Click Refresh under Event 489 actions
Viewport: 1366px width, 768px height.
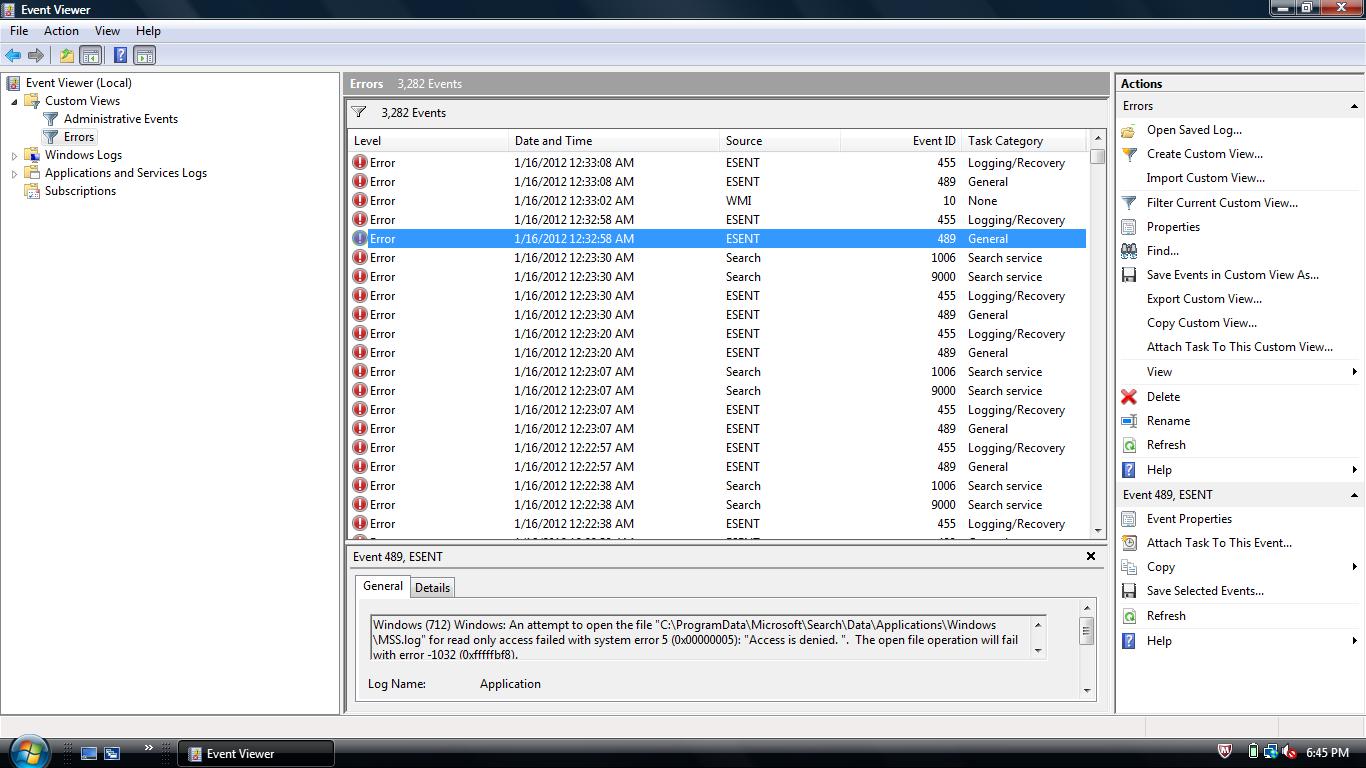click(x=1166, y=616)
